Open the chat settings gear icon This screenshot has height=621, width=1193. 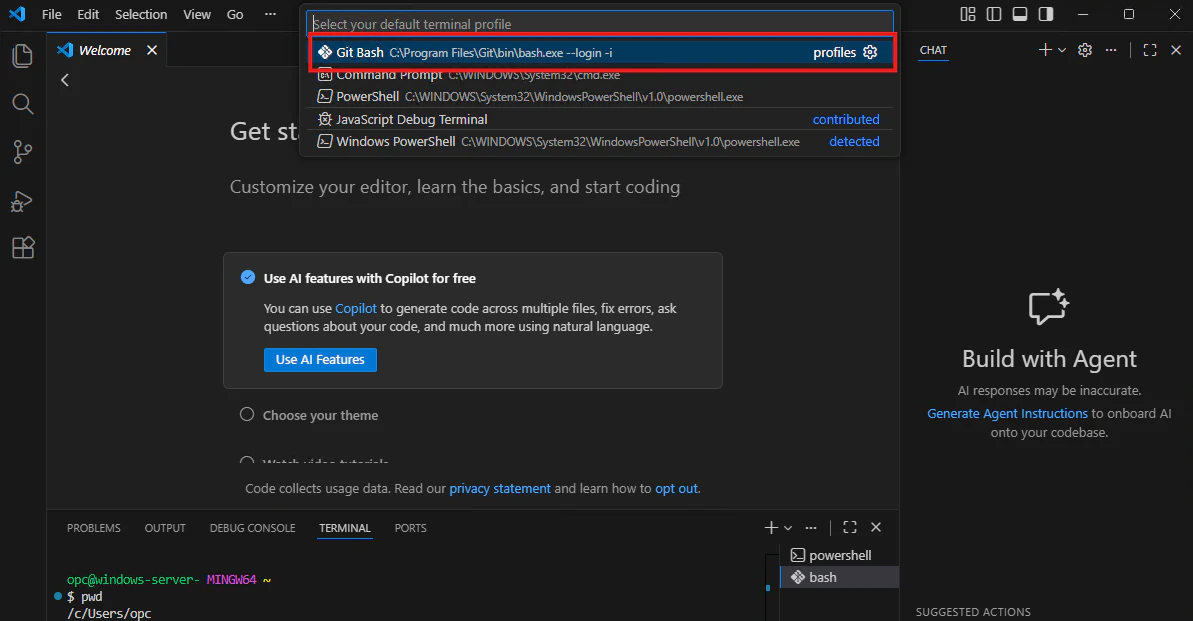tap(1085, 49)
